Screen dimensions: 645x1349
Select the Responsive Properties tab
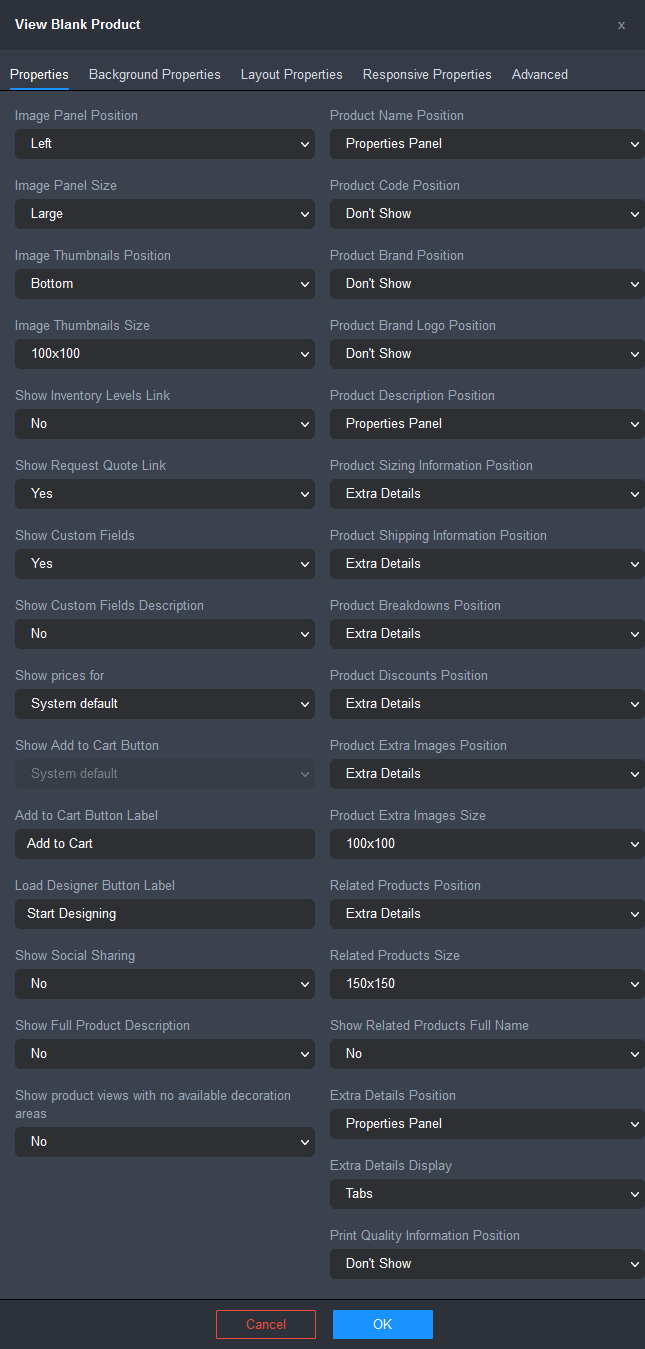(x=427, y=74)
